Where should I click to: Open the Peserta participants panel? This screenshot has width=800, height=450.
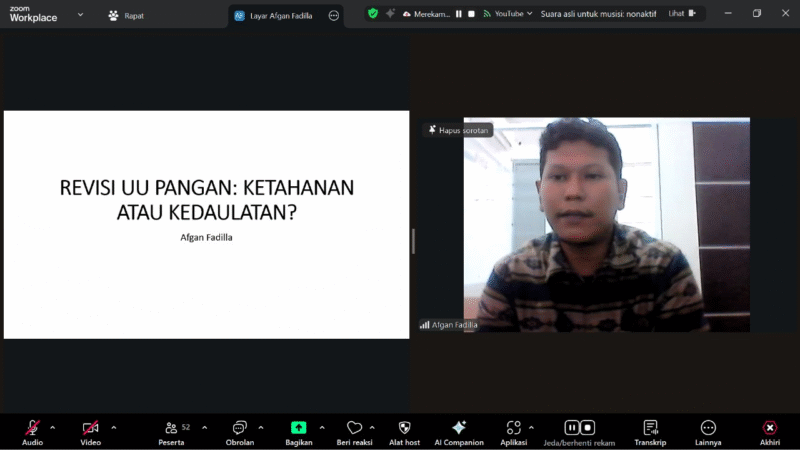(x=171, y=428)
